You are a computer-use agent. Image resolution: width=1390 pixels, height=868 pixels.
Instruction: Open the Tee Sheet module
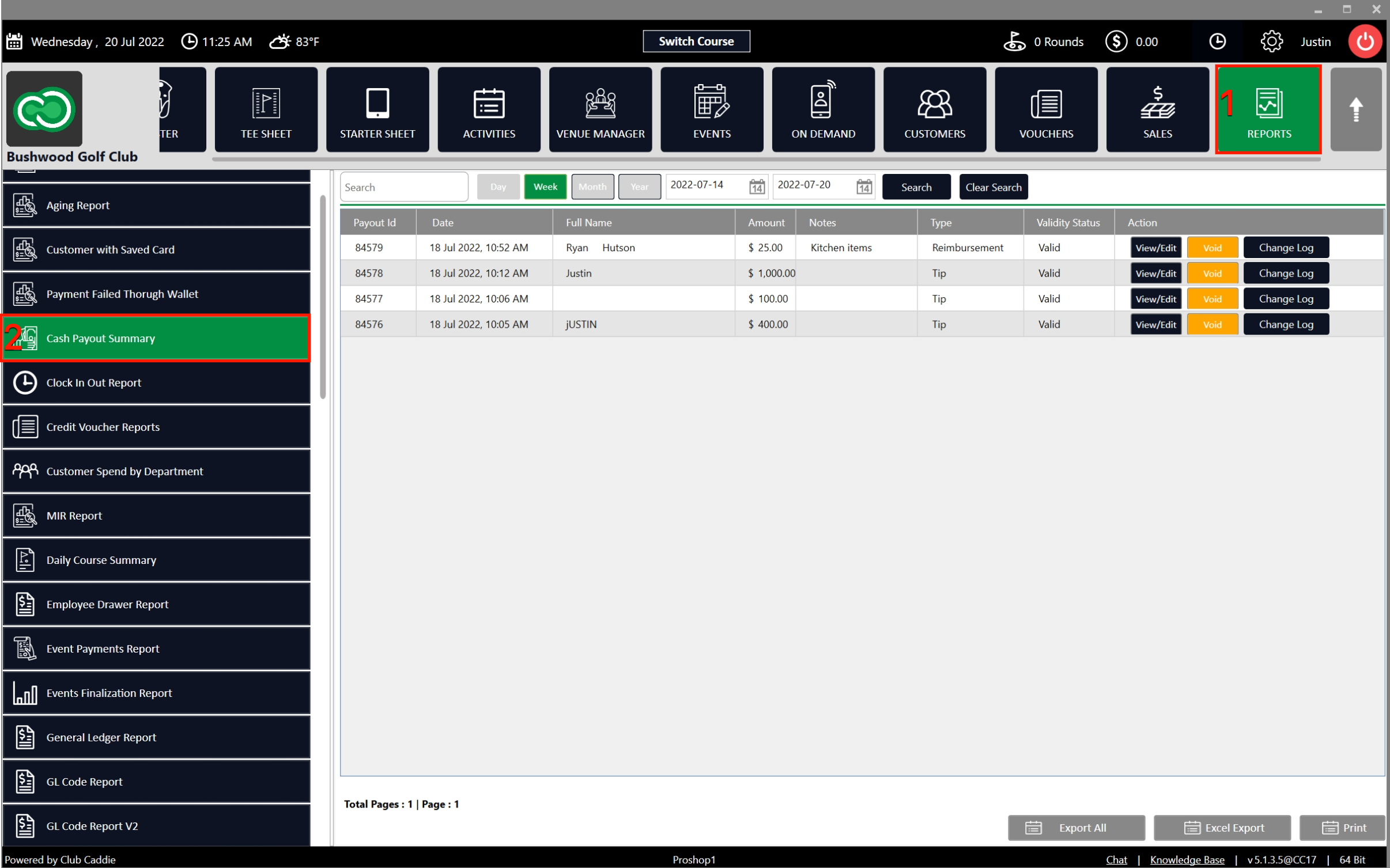point(266,109)
